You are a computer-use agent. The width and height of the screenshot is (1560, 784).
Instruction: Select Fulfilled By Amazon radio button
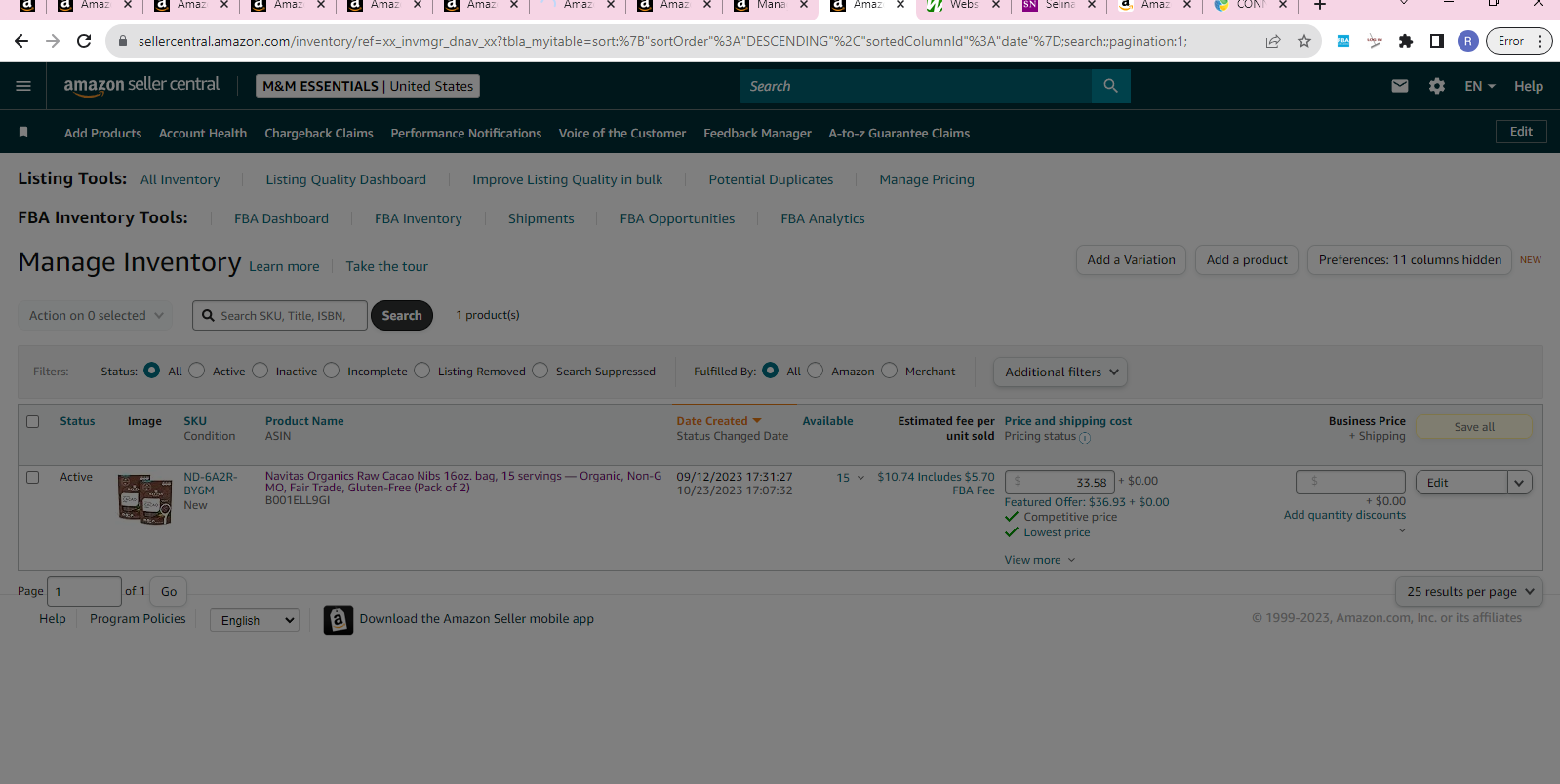pos(816,371)
